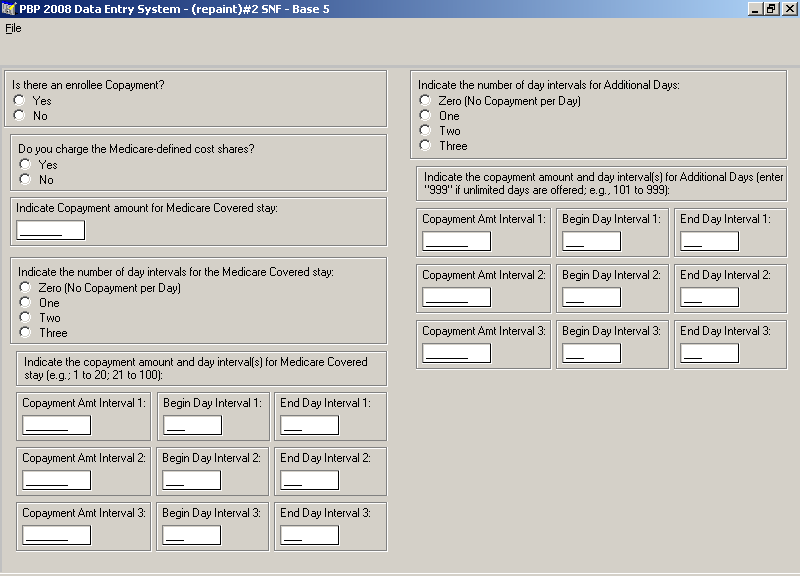This screenshot has height=576, width=800.
Task: Select Two intervals for Additional Days
Action: (x=425, y=130)
